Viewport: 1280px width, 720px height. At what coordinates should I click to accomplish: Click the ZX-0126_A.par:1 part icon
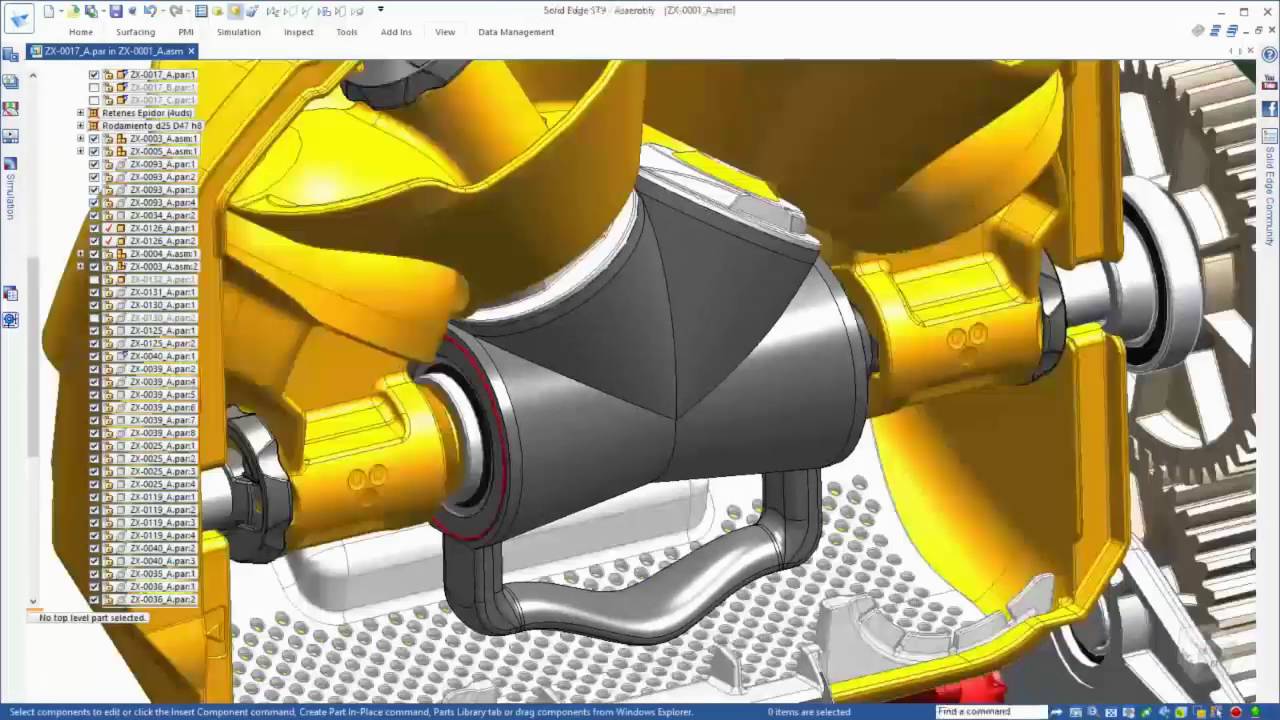point(121,229)
